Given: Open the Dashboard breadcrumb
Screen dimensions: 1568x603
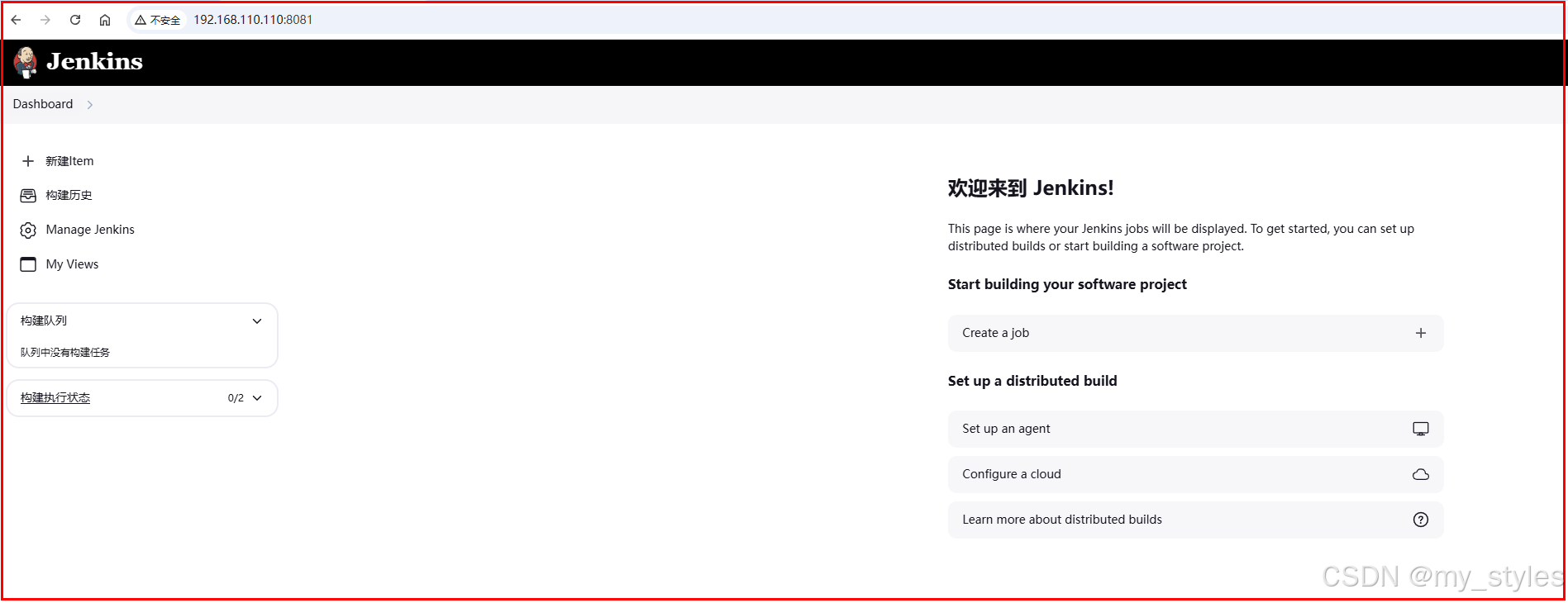Looking at the screenshot, I should tap(43, 104).
